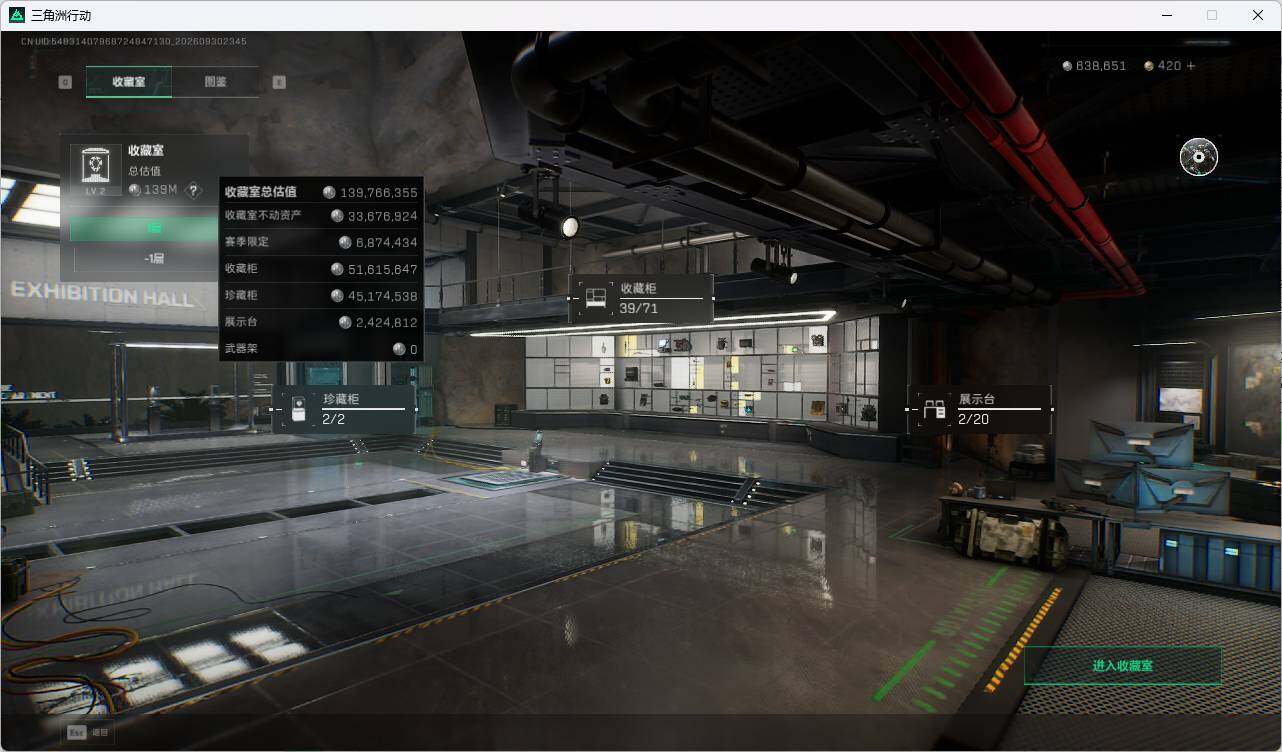Image resolution: width=1282 pixels, height=752 pixels.
Task: Click the music disc icon at right
Action: (1198, 157)
